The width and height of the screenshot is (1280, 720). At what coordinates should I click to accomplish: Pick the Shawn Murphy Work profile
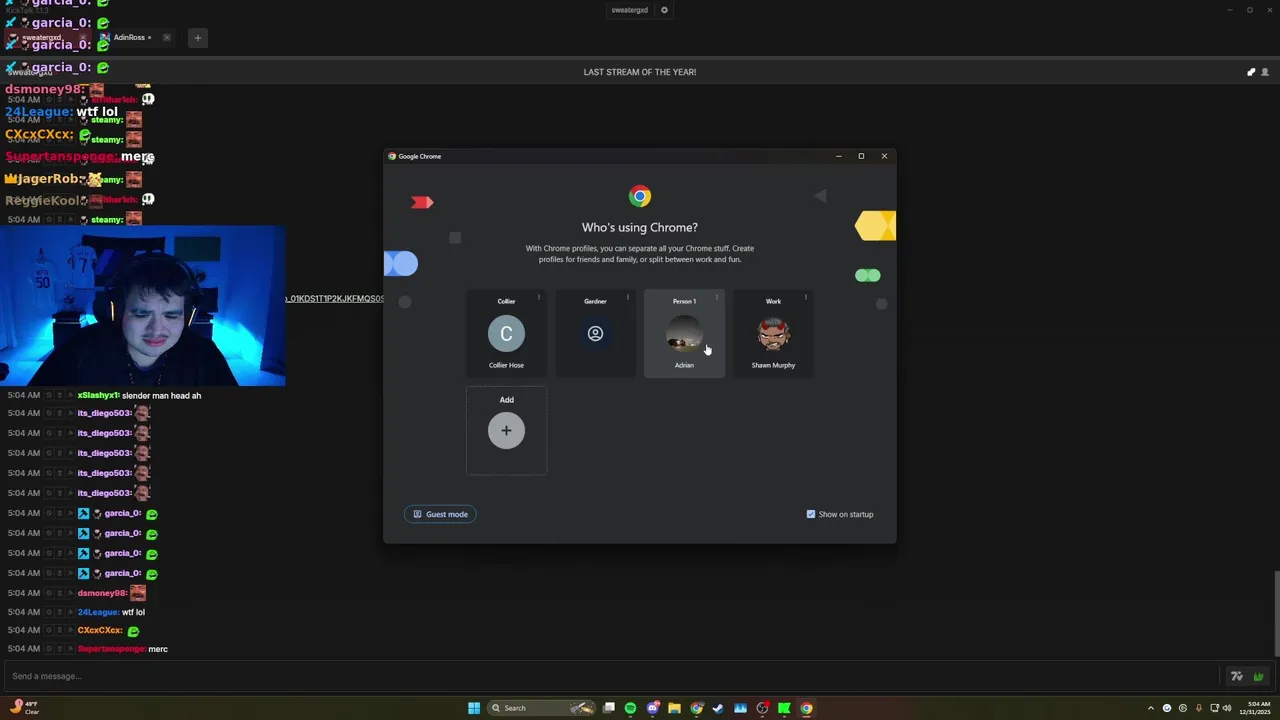click(773, 334)
